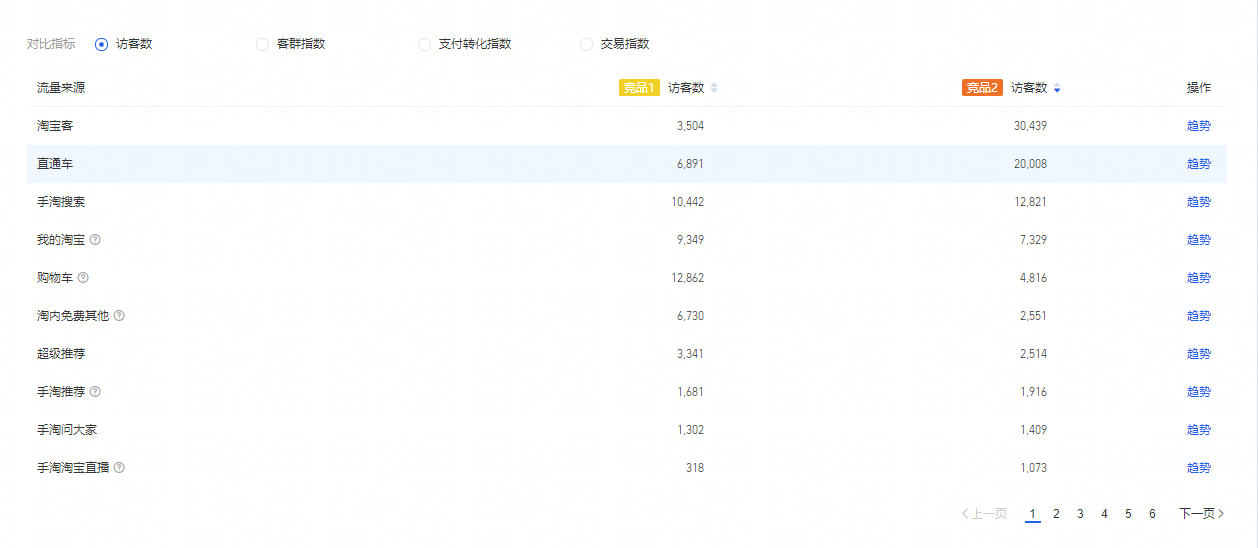Image resolution: width=1258 pixels, height=548 pixels.
Task: View 趋势 for 直通车 row
Action: [x=1198, y=164]
